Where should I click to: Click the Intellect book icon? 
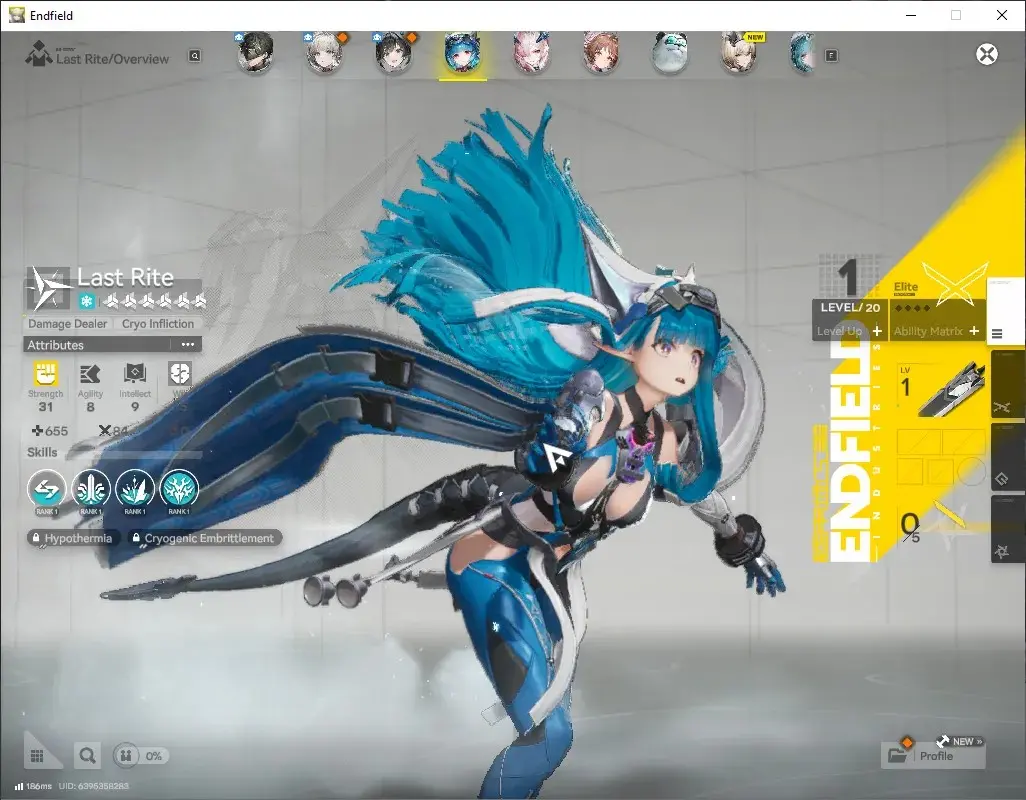[135, 374]
